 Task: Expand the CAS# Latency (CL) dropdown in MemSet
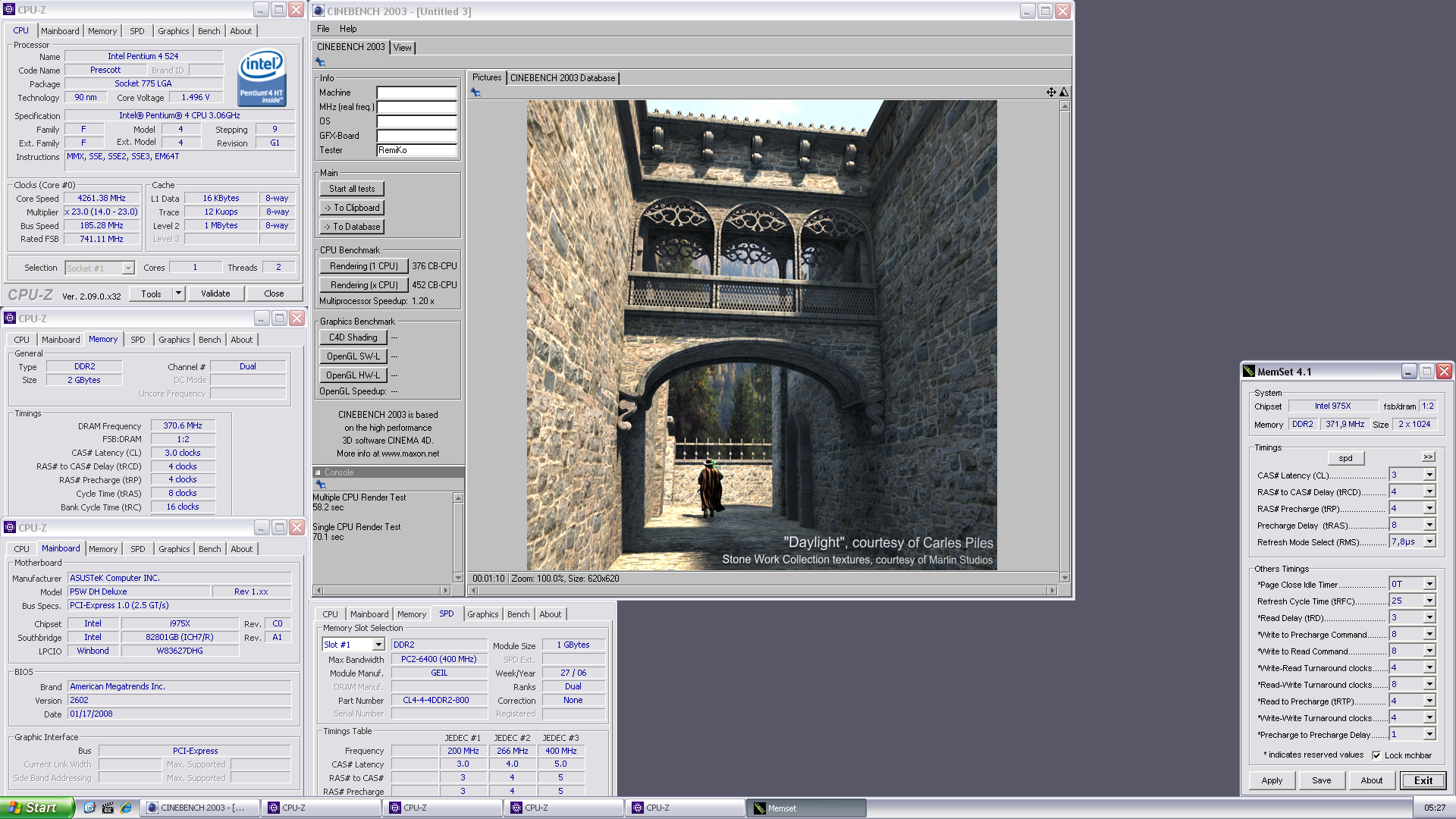[1429, 475]
